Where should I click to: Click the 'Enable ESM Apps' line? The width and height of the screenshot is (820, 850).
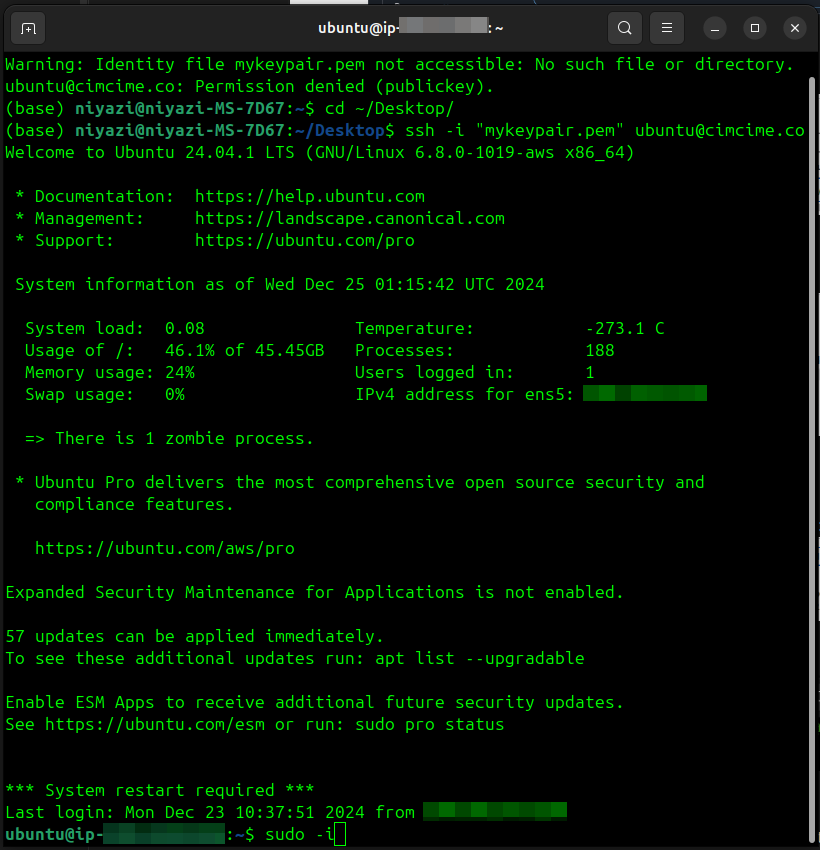click(x=315, y=702)
